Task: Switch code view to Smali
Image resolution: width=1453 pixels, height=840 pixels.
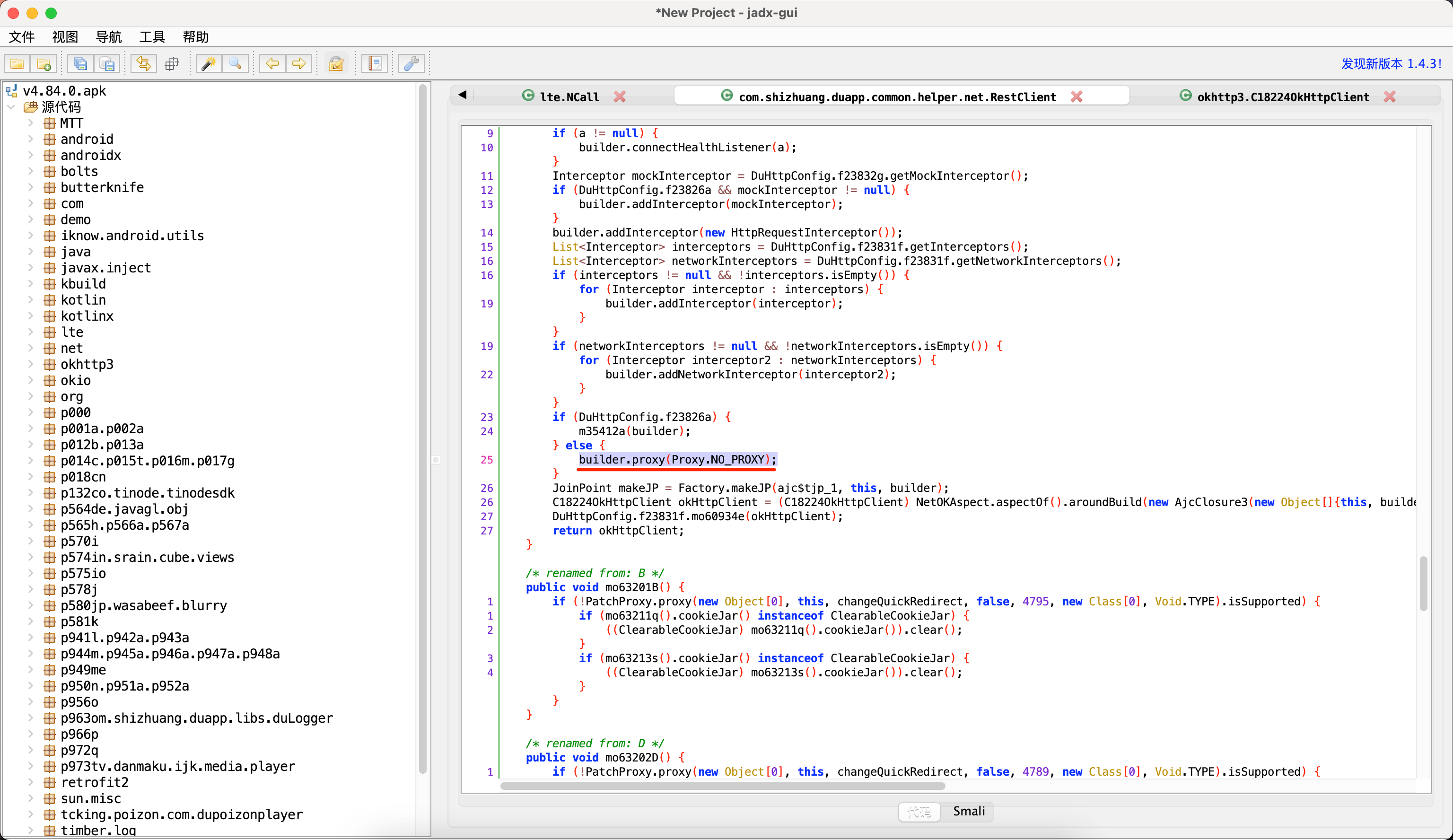Action: click(x=969, y=811)
